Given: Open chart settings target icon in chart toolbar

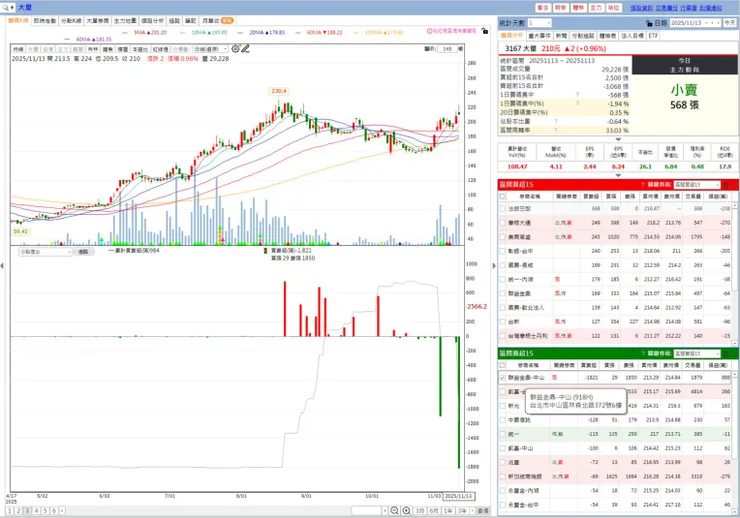Looking at the screenshot, I should pos(235,49).
